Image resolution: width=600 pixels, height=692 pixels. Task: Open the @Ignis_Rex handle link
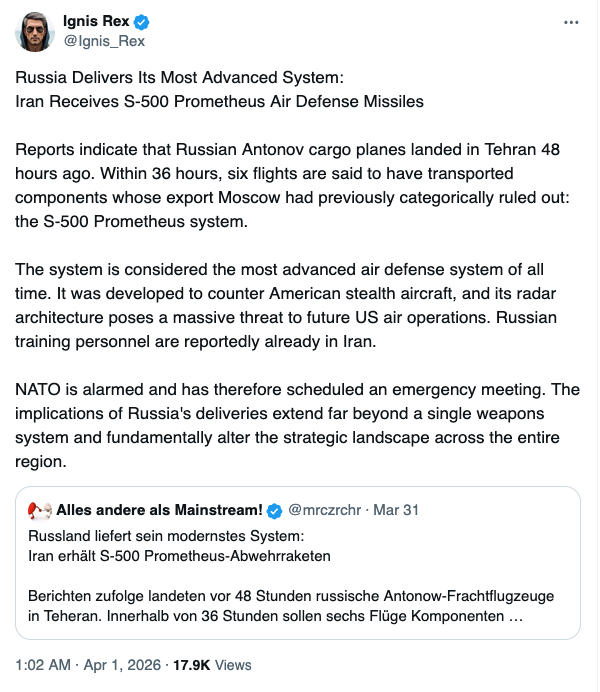(x=104, y=41)
